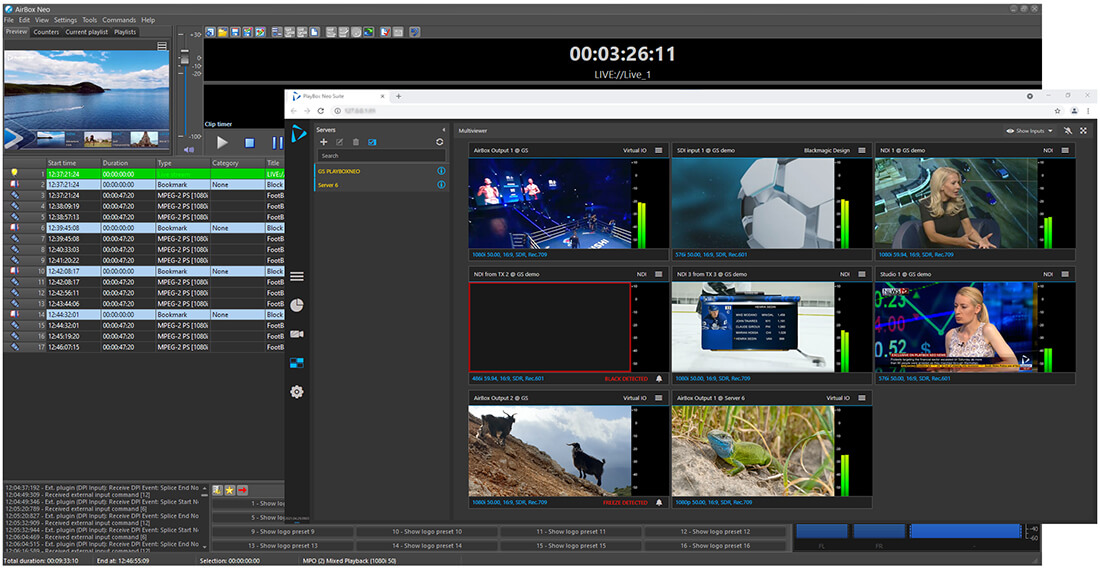This screenshot has width=1100, height=570.
Task: Click the delete server trash icon
Action: (x=356, y=142)
